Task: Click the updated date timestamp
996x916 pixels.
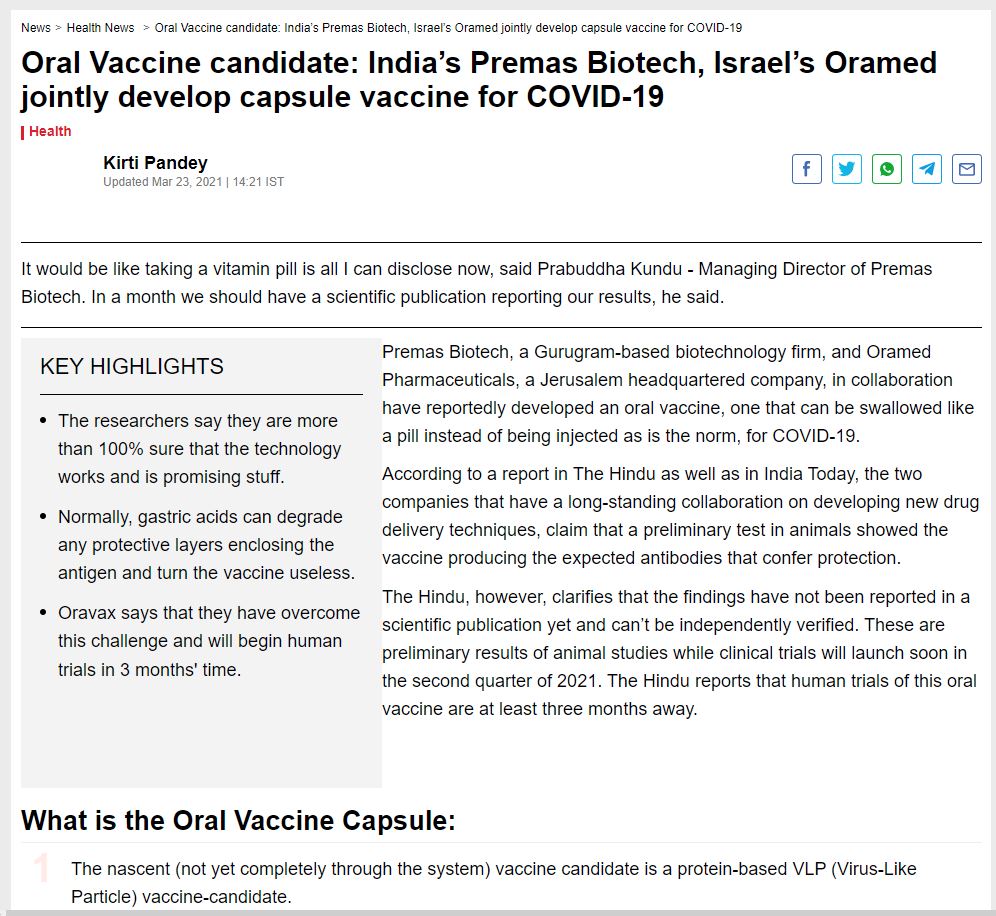Action: pos(193,181)
